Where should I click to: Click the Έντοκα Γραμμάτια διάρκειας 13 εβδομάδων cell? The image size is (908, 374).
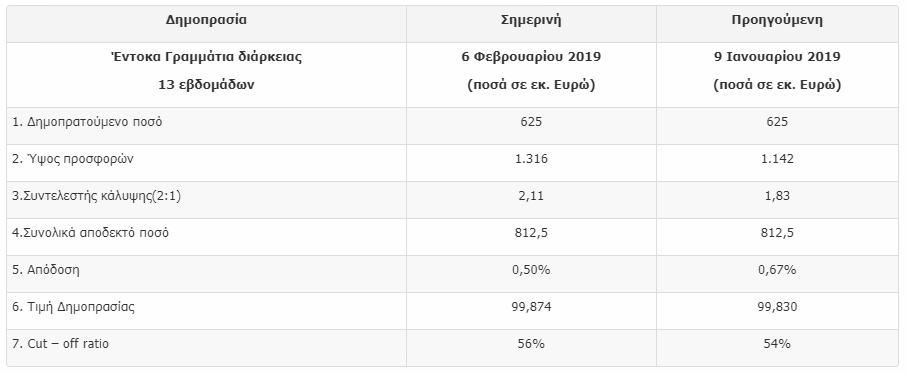point(206,71)
